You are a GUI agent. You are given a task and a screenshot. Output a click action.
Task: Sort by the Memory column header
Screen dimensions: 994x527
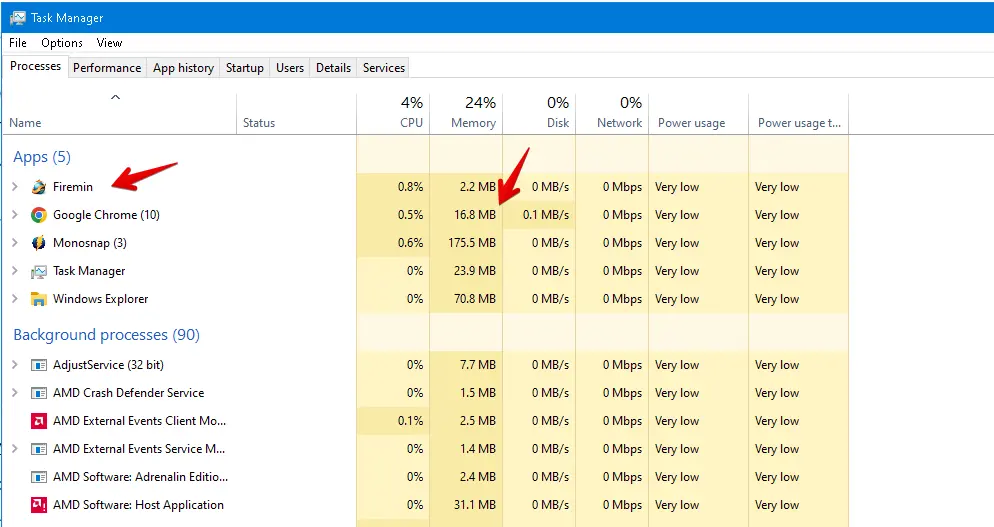pos(466,114)
